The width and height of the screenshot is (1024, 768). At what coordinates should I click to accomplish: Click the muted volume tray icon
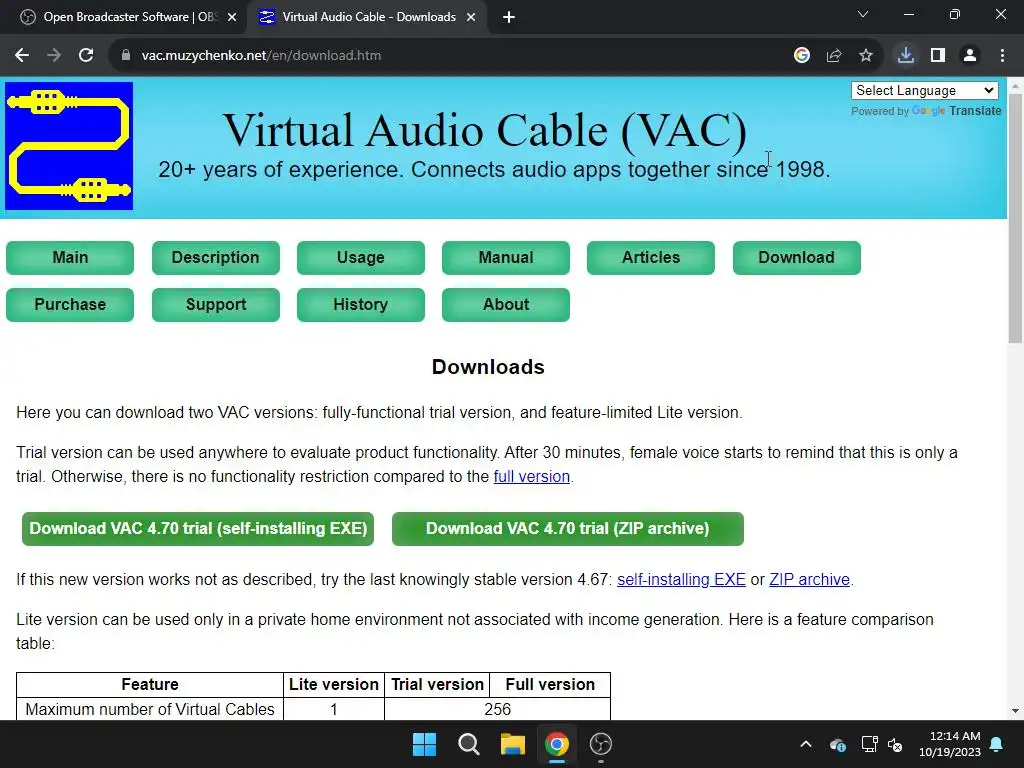point(895,744)
